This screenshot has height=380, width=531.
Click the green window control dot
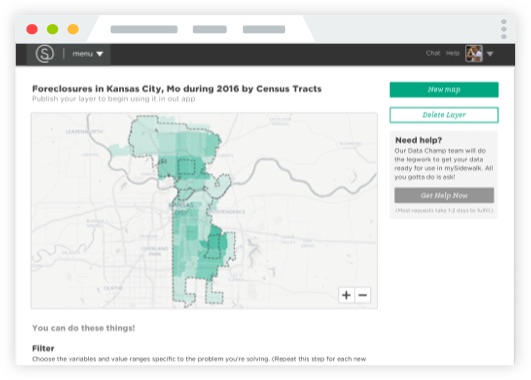52,29
